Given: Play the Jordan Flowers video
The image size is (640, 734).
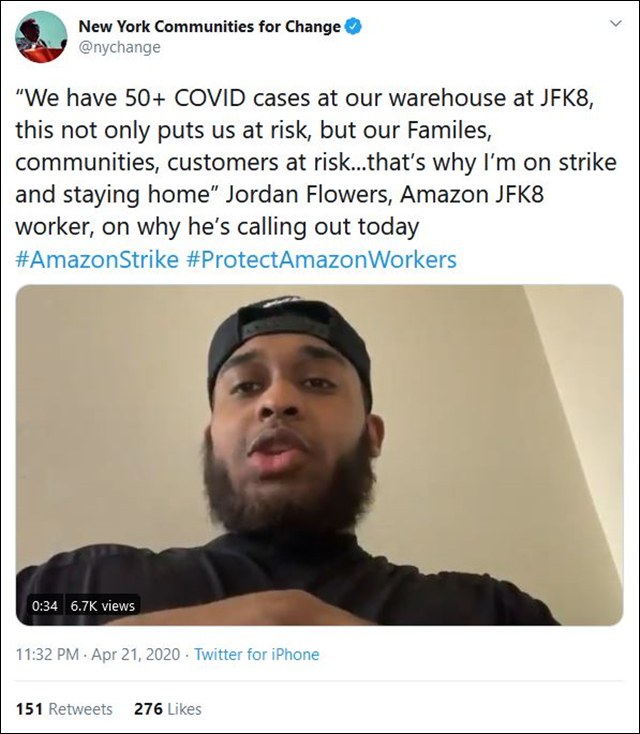Looking at the screenshot, I should tap(319, 455).
